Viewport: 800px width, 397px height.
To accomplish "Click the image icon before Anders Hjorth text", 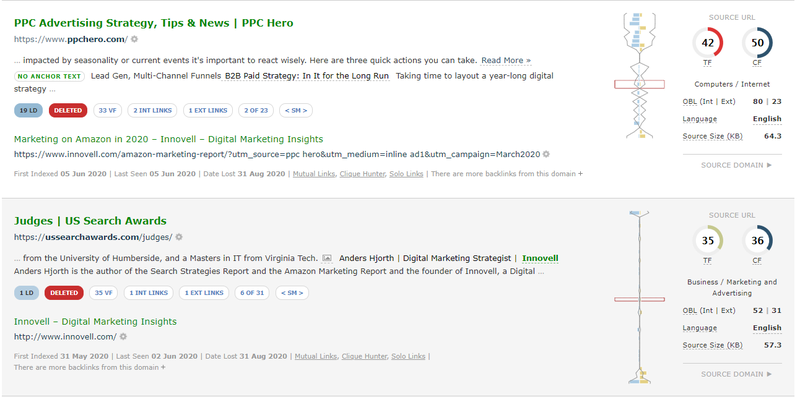I will point(328,258).
